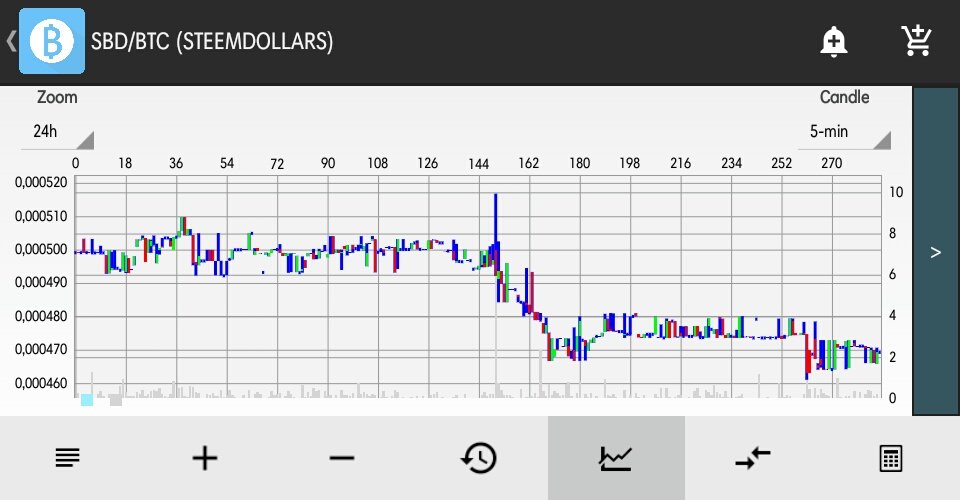Open trade history clock icon
960x500 pixels.
(479, 458)
